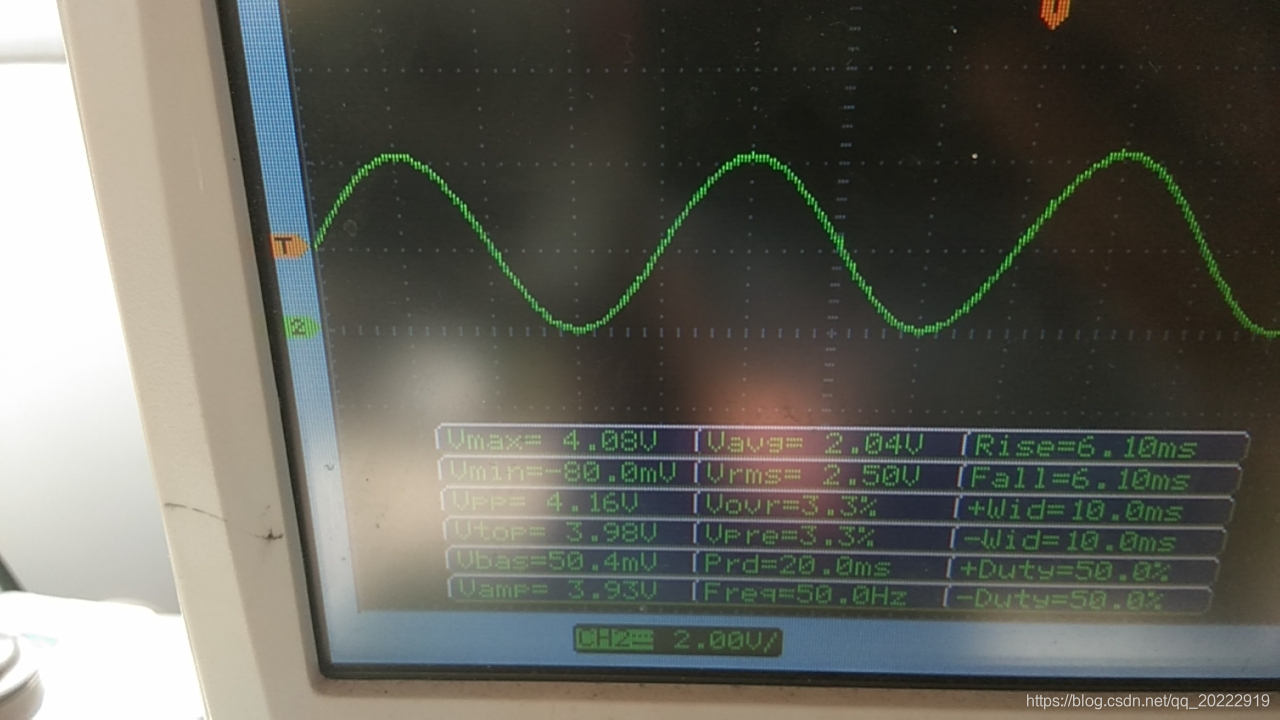Click the orange T trigger level marker
1280x720 pixels.
click(x=289, y=246)
